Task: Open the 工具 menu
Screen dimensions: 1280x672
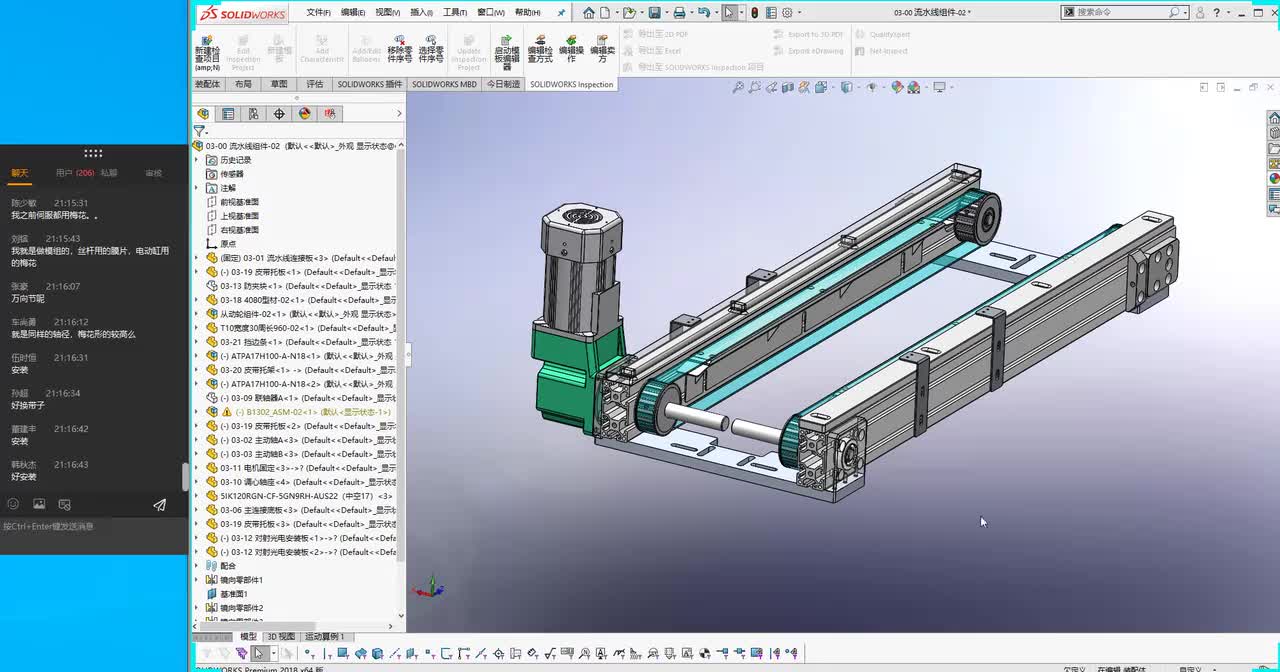Action: coord(455,13)
